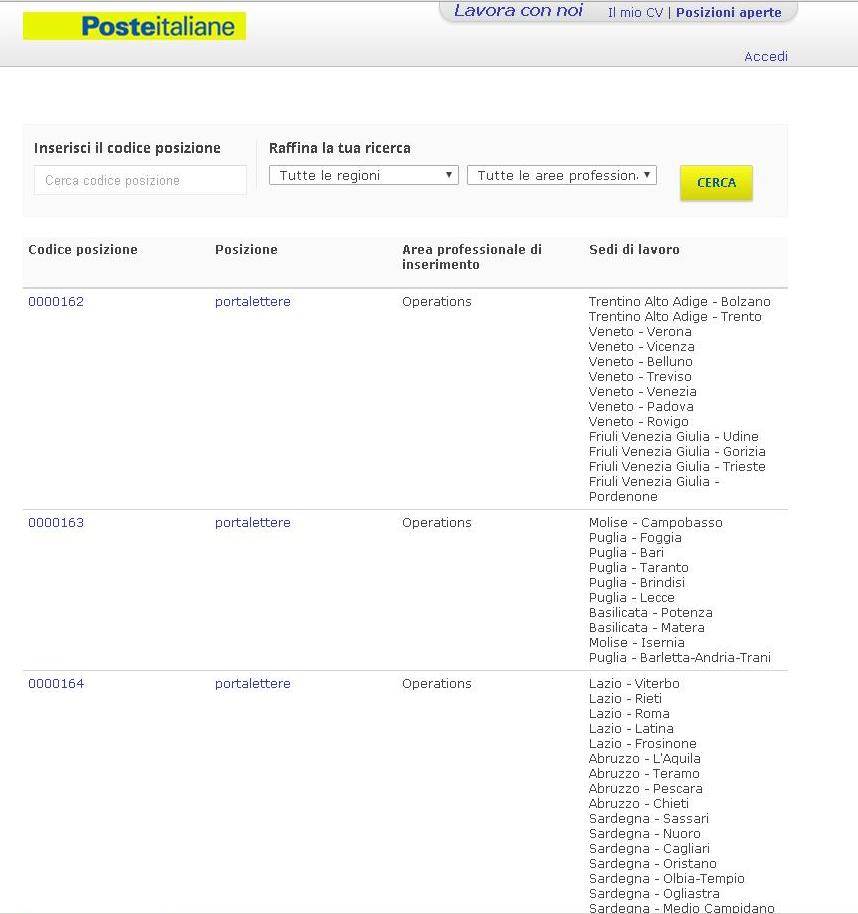Viewport: 858px width, 914px height.
Task: Click the Accedi login link
Action: click(765, 57)
